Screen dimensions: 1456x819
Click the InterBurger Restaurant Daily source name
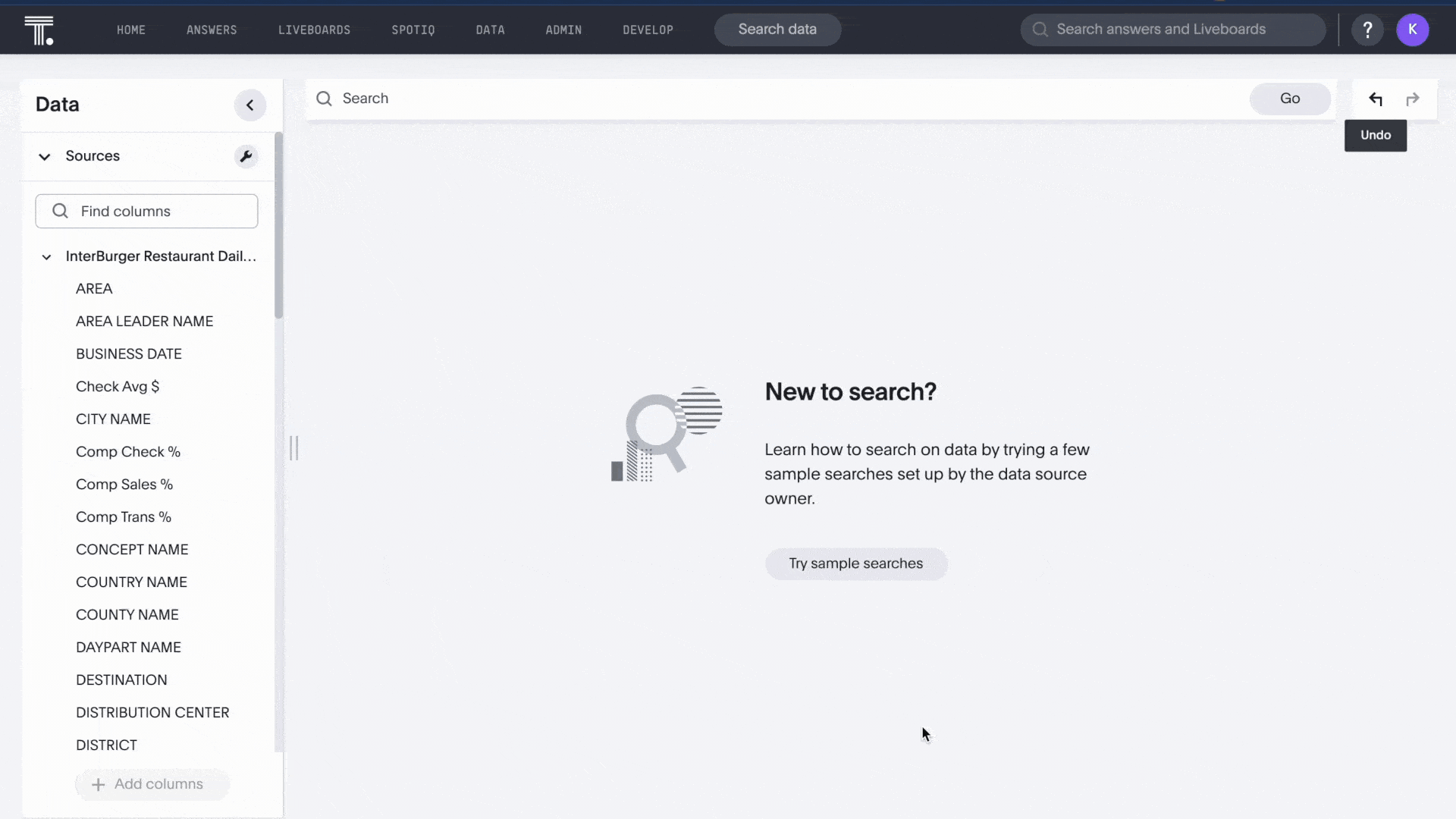coord(161,256)
